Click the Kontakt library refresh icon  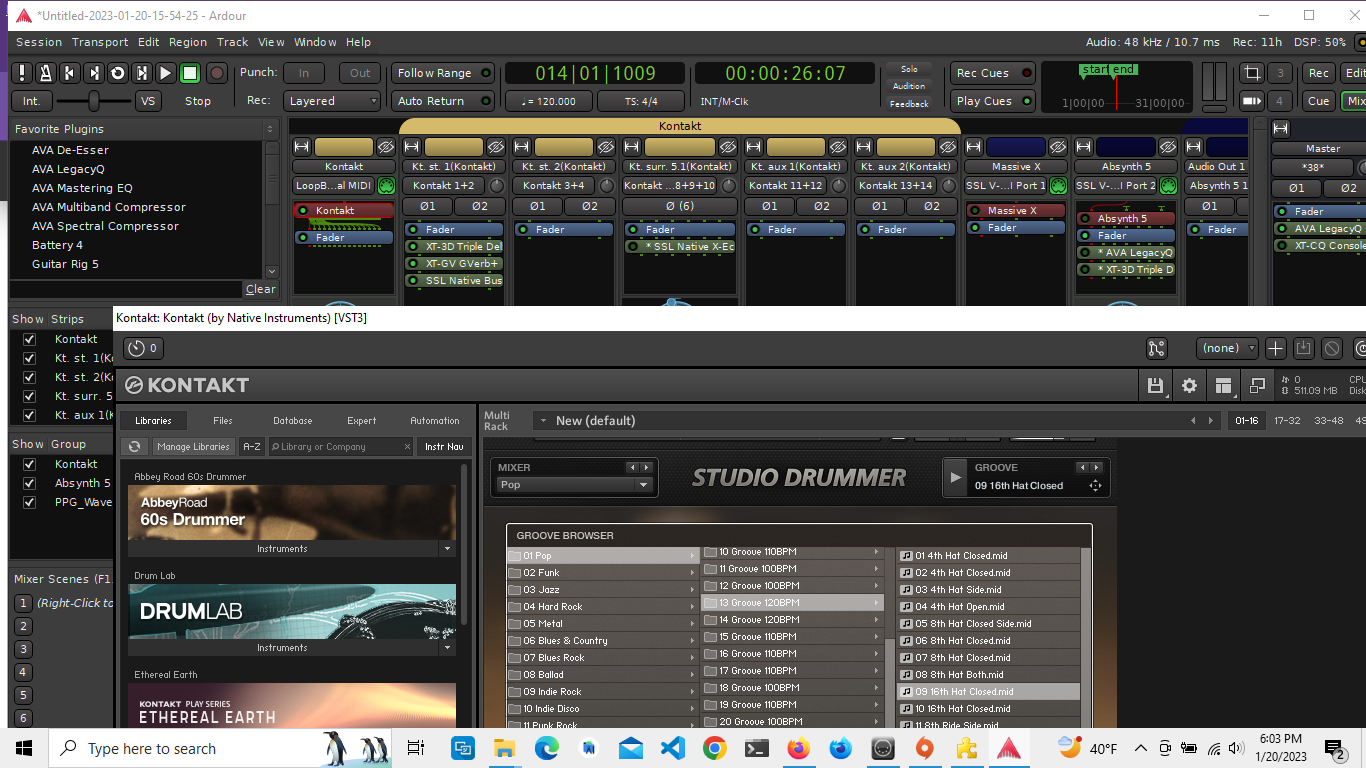(134, 447)
